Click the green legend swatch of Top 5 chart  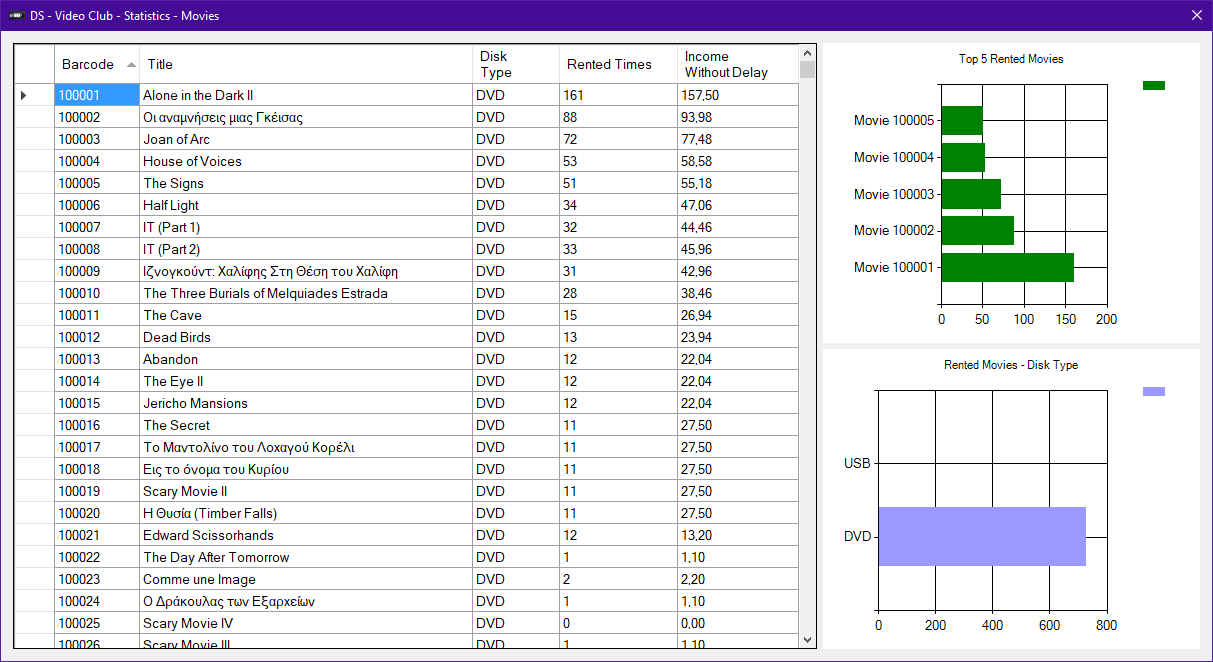[1154, 85]
